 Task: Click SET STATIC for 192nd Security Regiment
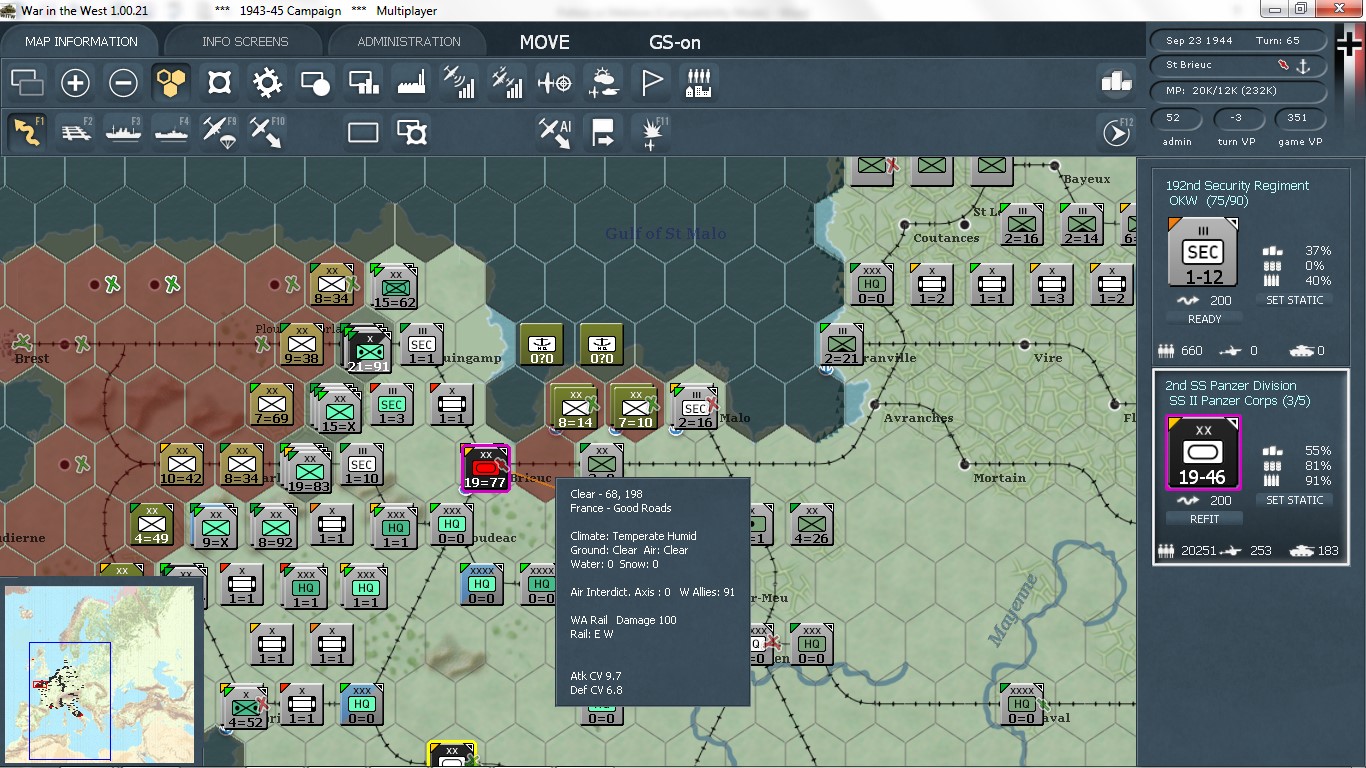click(1295, 300)
